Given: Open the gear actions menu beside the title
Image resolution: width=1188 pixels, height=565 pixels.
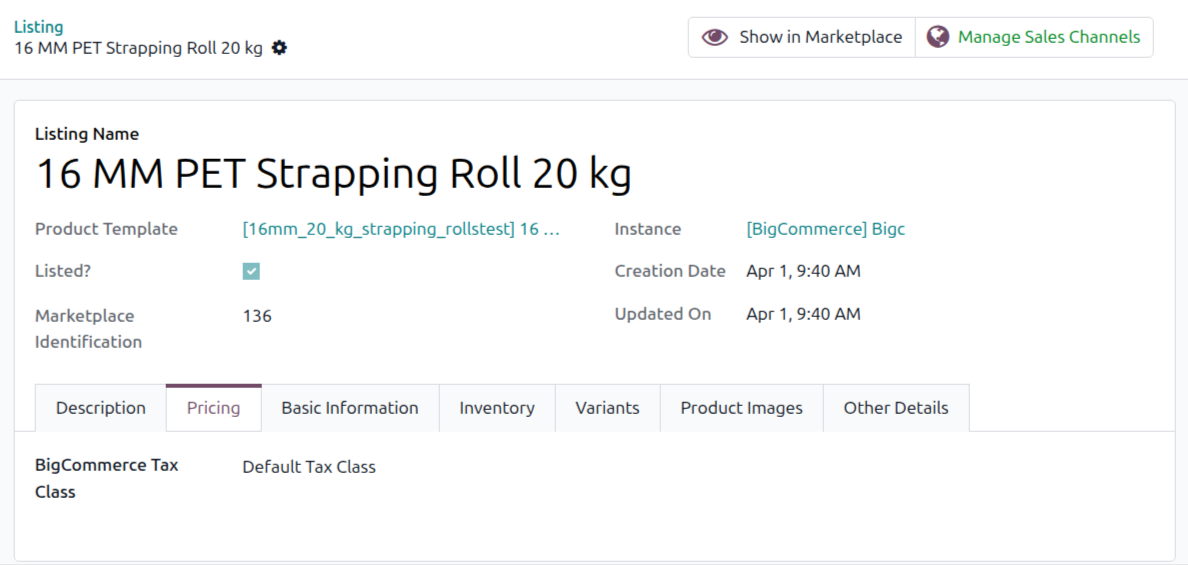Looking at the screenshot, I should pyautogui.click(x=280, y=48).
